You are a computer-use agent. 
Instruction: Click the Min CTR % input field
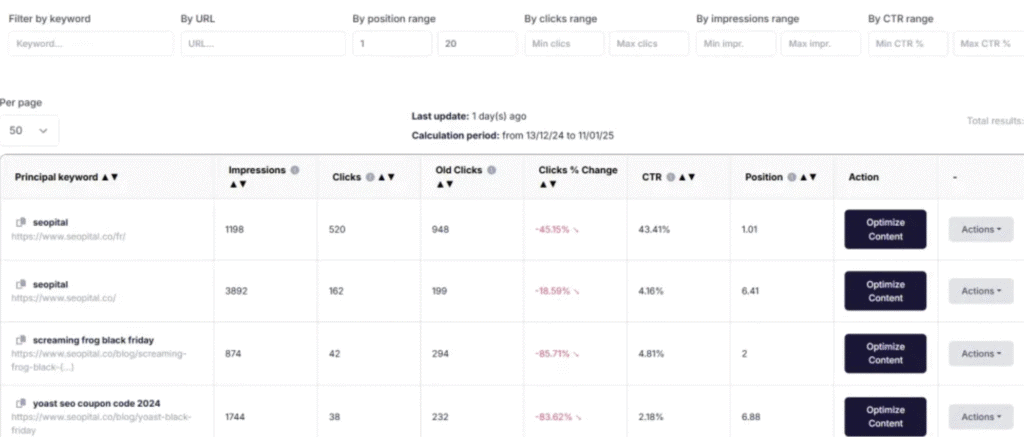908,44
